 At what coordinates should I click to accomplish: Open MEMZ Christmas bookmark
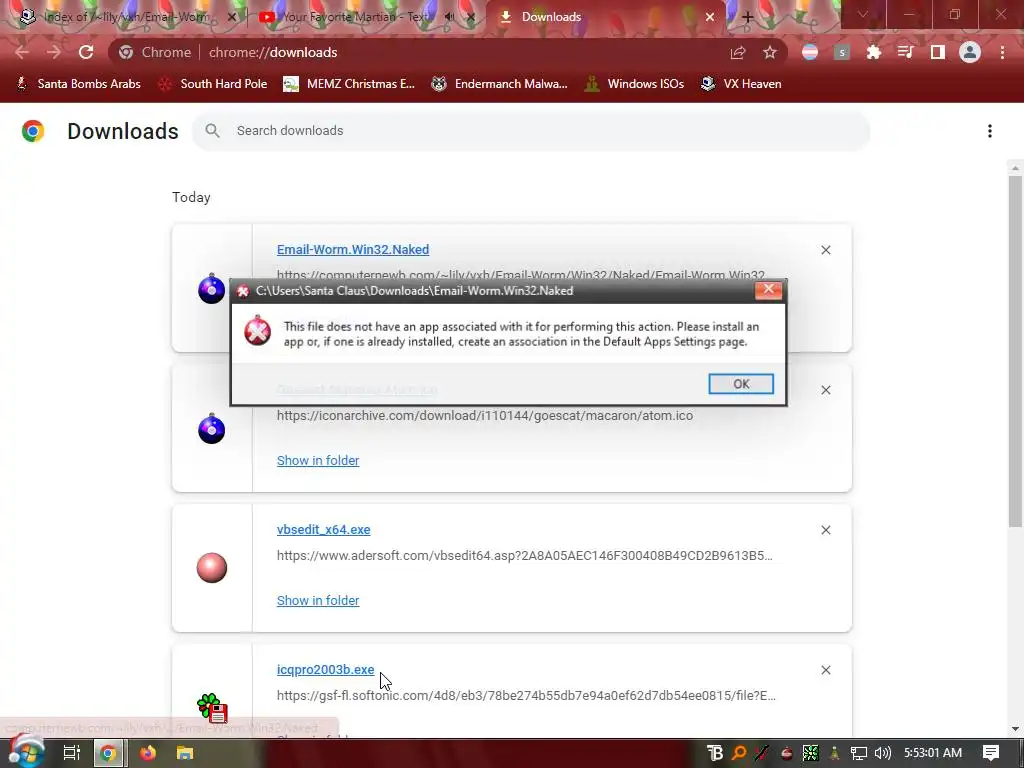coord(349,84)
